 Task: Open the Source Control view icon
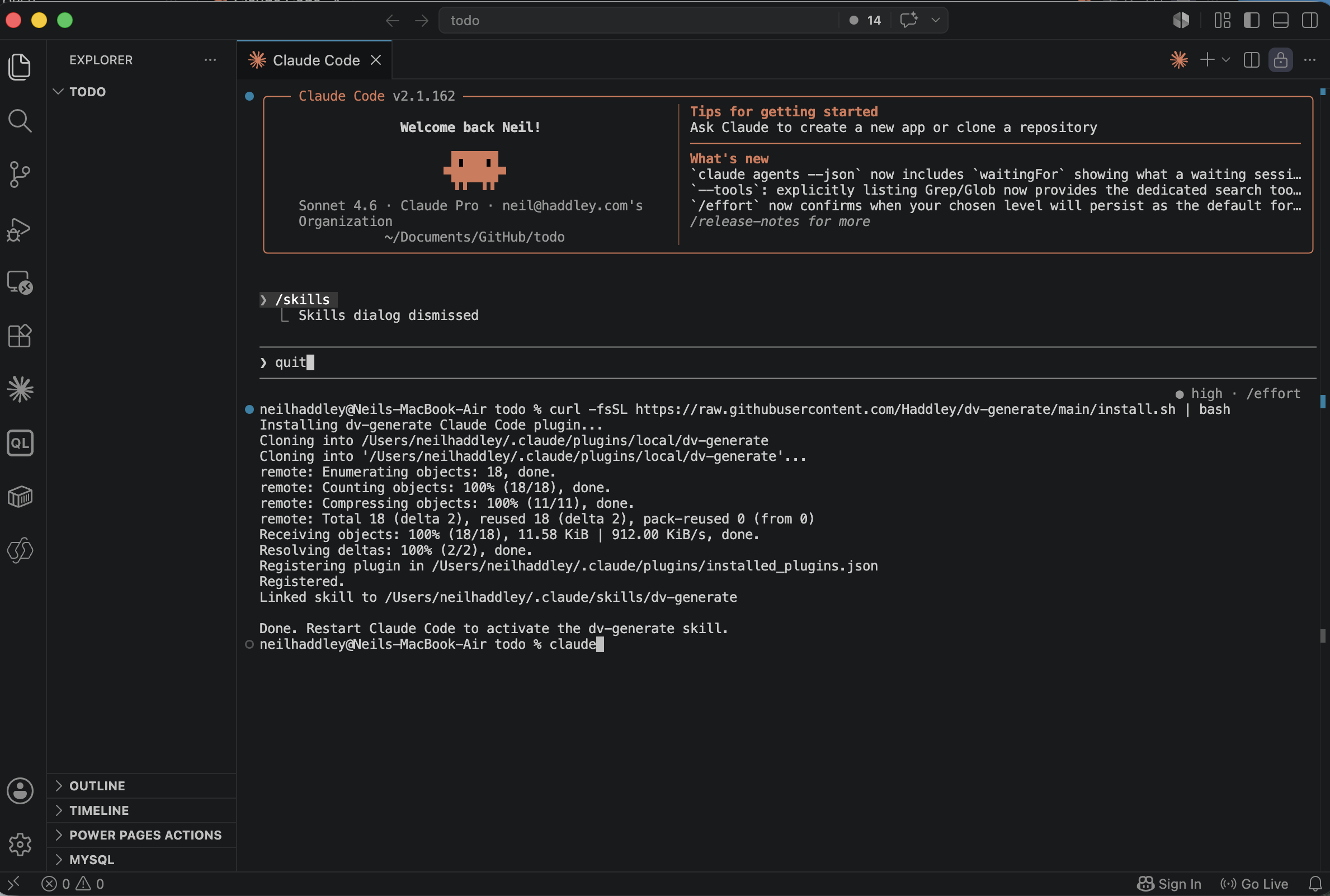(x=20, y=175)
